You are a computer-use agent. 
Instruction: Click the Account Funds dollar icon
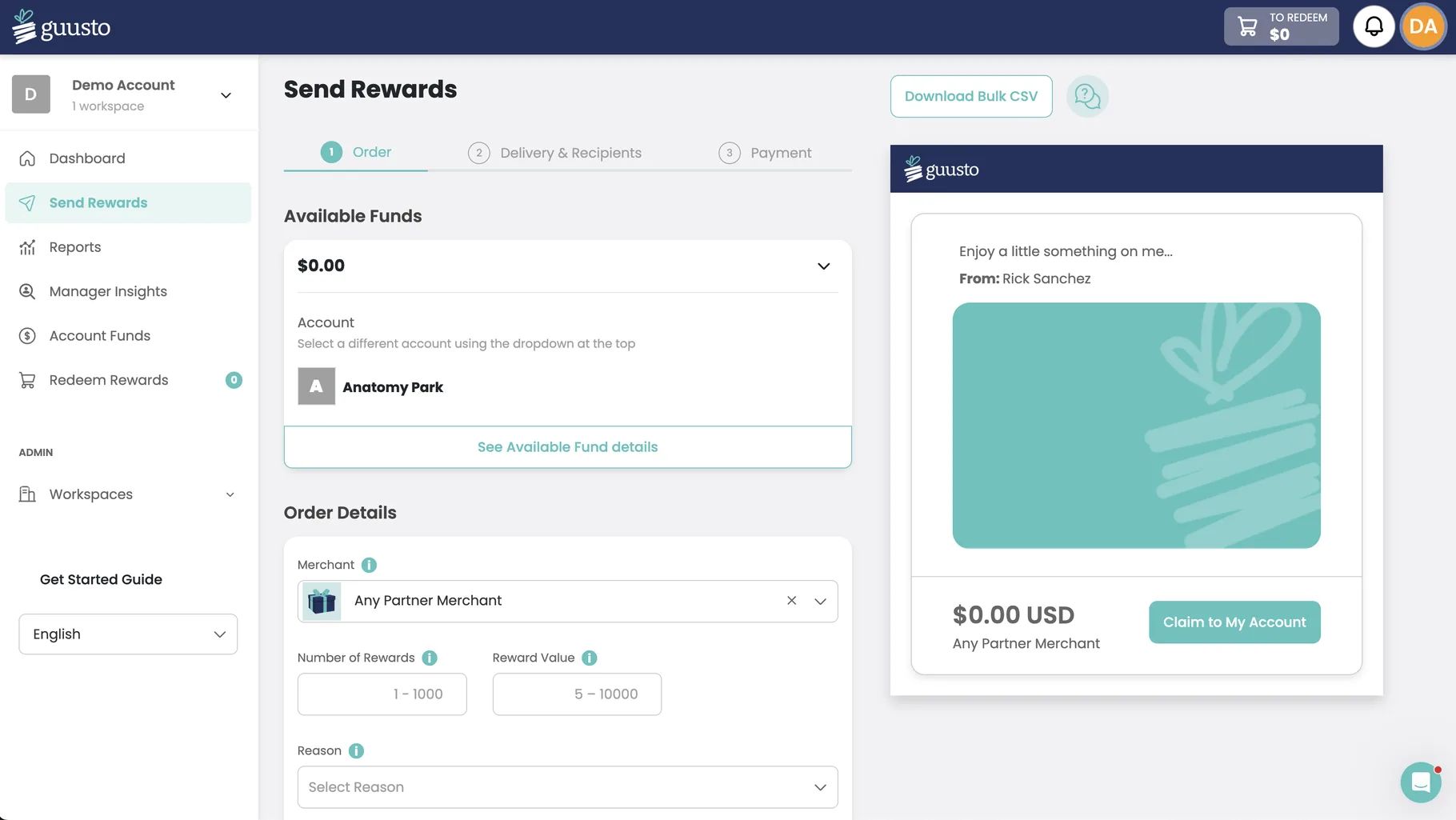(x=27, y=336)
